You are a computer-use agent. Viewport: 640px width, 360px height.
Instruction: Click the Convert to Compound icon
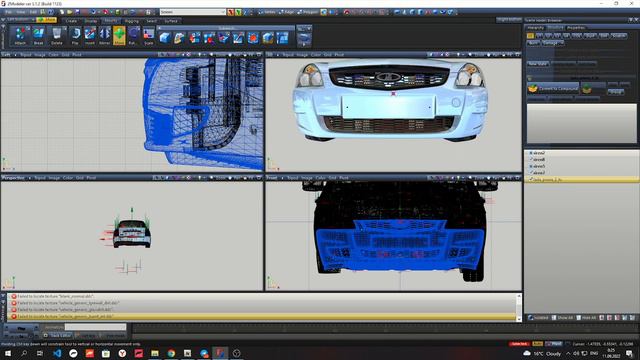pos(533,88)
